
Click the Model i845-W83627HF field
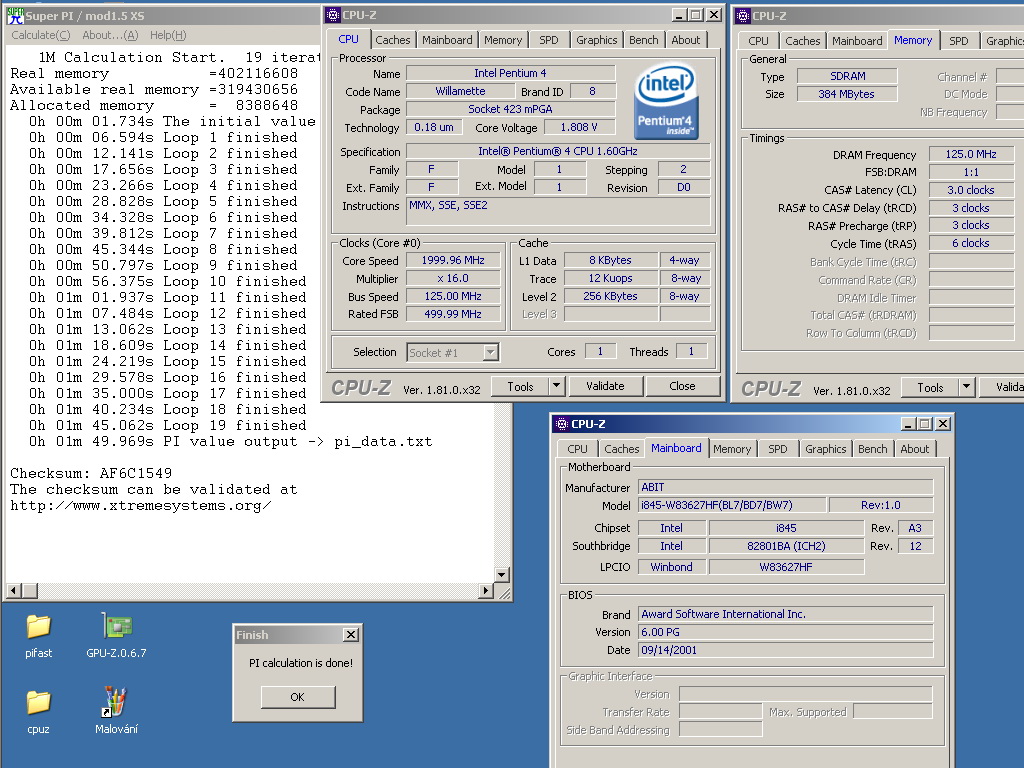(x=731, y=505)
